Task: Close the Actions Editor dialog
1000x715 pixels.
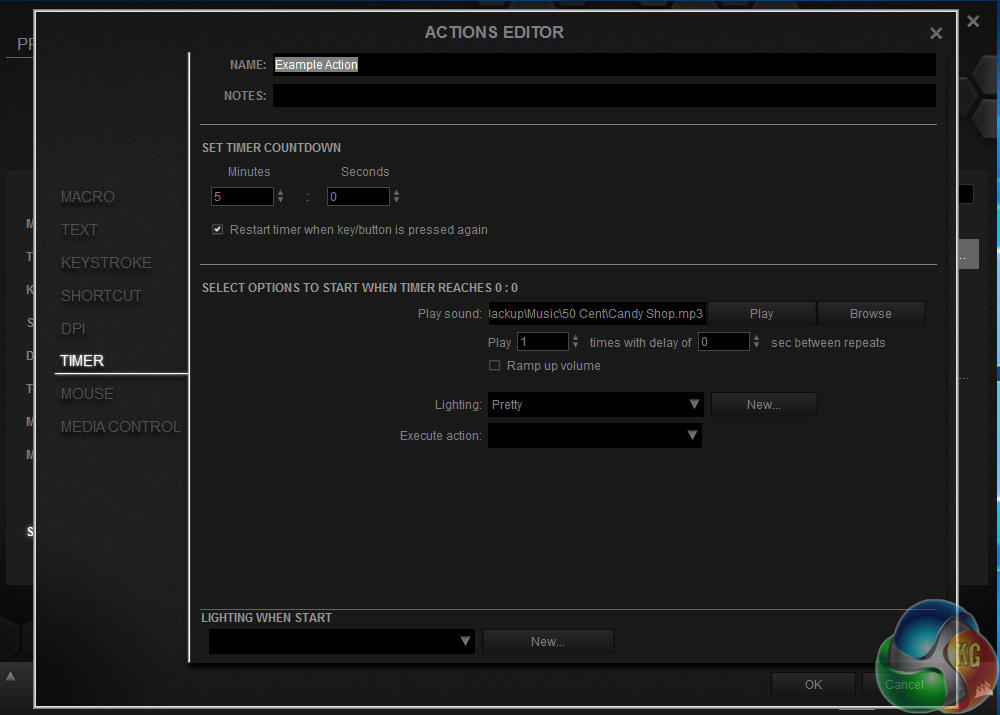Action: point(936,33)
